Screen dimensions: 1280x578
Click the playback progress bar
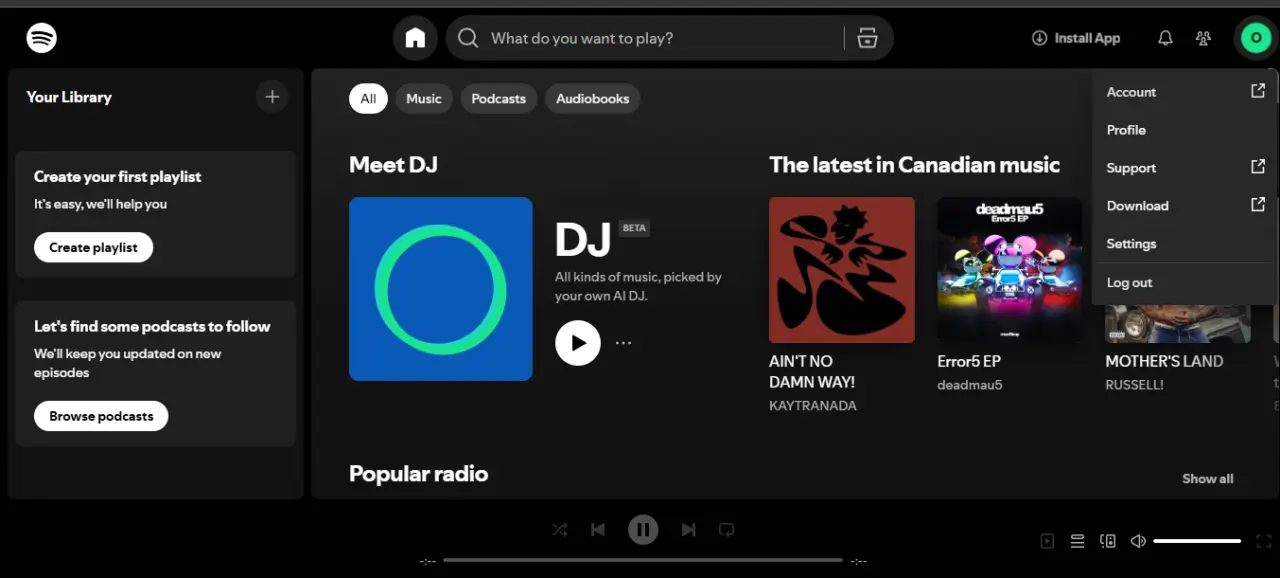pyautogui.click(x=643, y=560)
